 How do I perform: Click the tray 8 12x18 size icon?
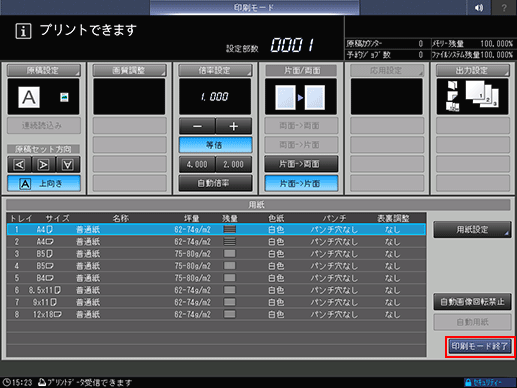pos(57,314)
